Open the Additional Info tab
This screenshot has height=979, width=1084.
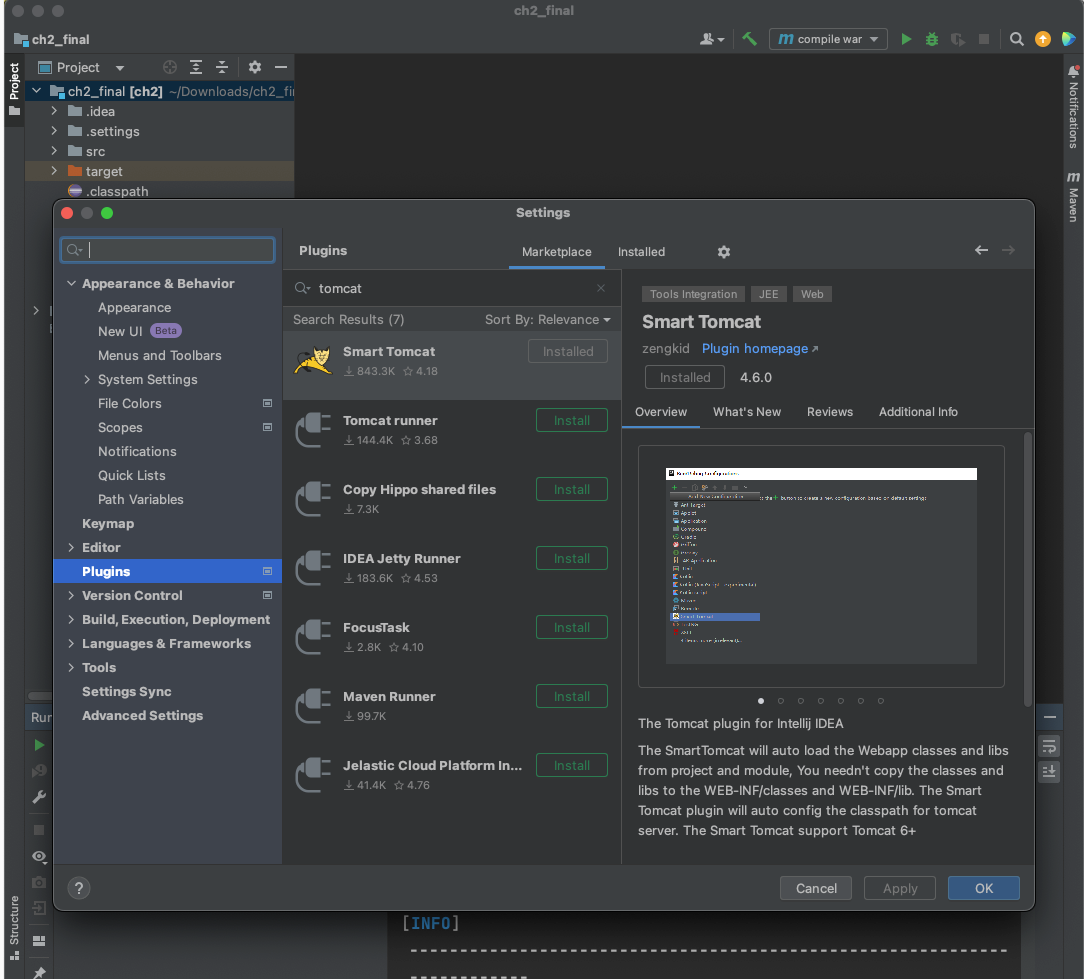pos(917,411)
